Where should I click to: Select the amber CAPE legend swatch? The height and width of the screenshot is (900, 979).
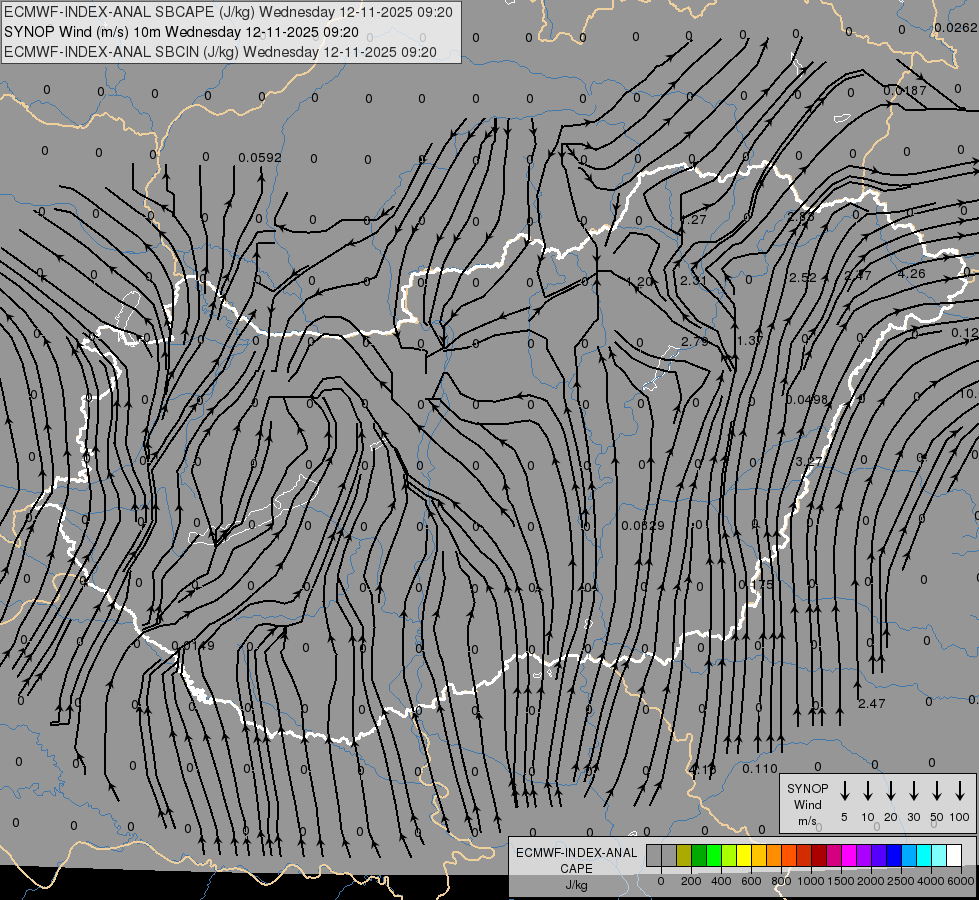pos(759,855)
